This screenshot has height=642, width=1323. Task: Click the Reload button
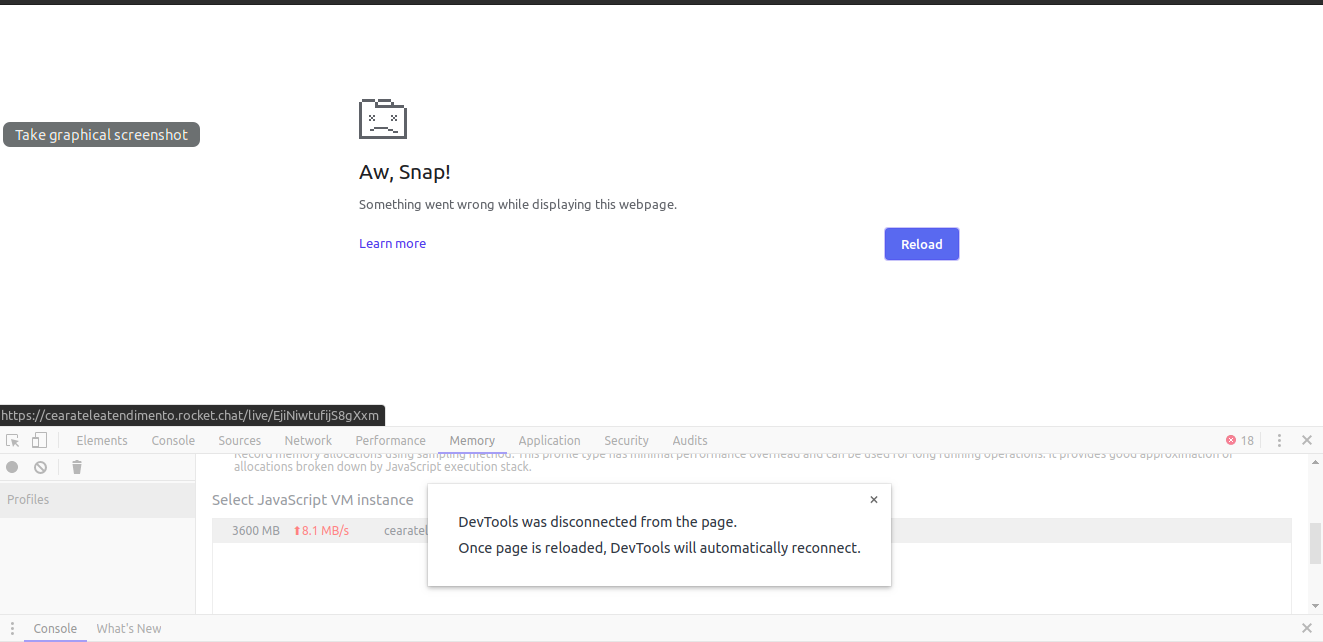[921, 244]
